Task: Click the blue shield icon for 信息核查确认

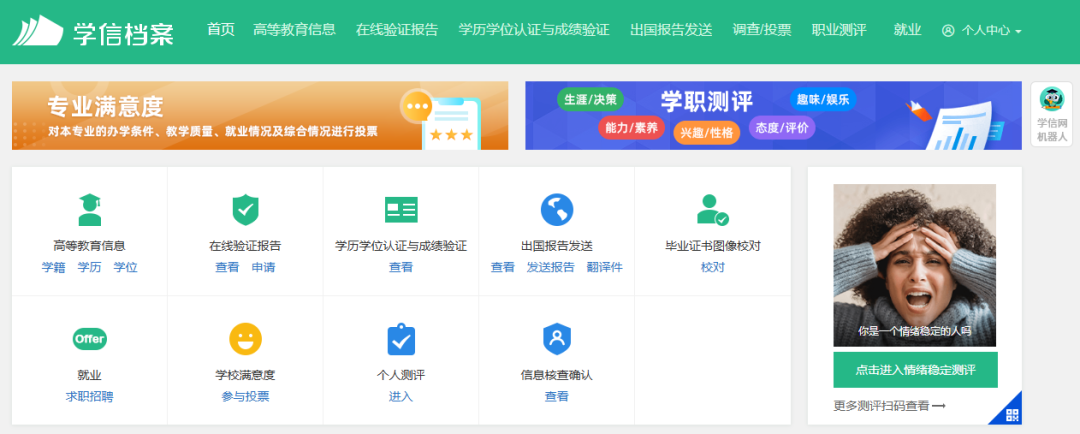Action: 557,339
